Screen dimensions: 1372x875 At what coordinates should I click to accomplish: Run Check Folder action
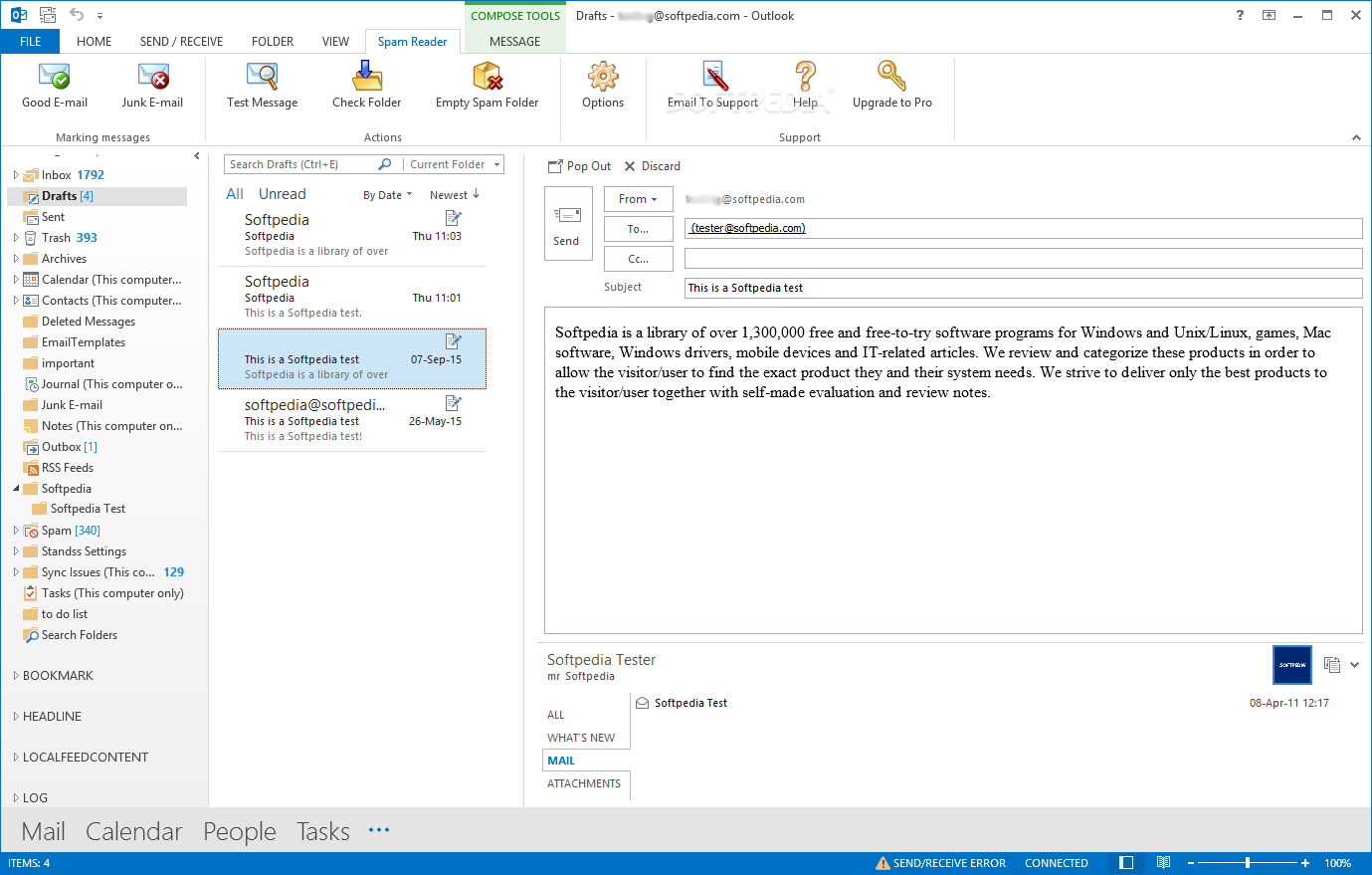[x=366, y=85]
